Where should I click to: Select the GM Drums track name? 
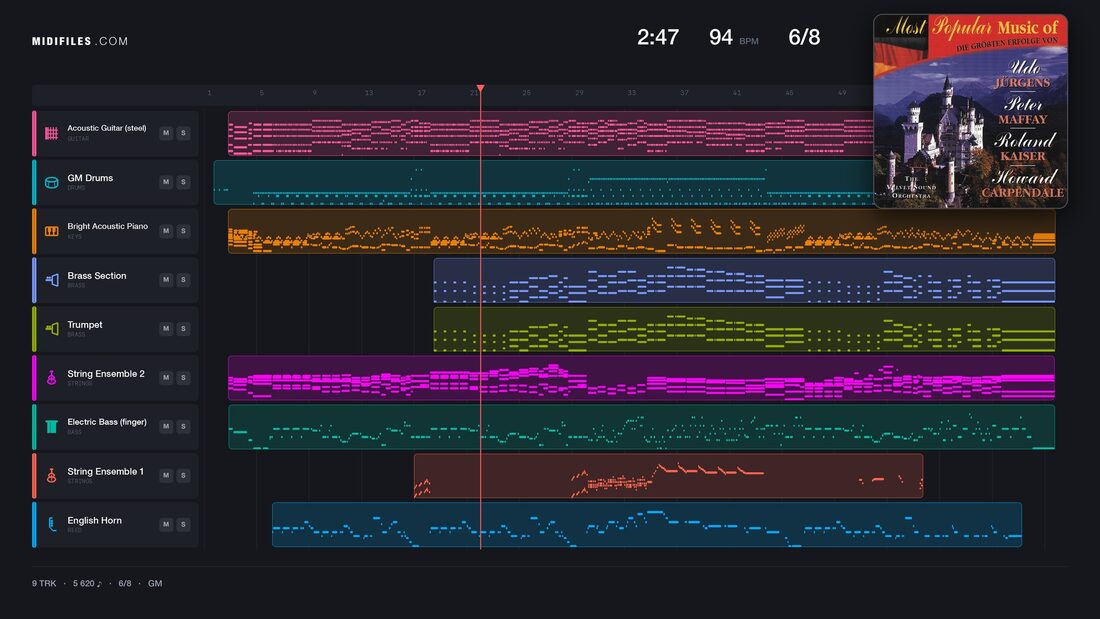[x=90, y=178]
